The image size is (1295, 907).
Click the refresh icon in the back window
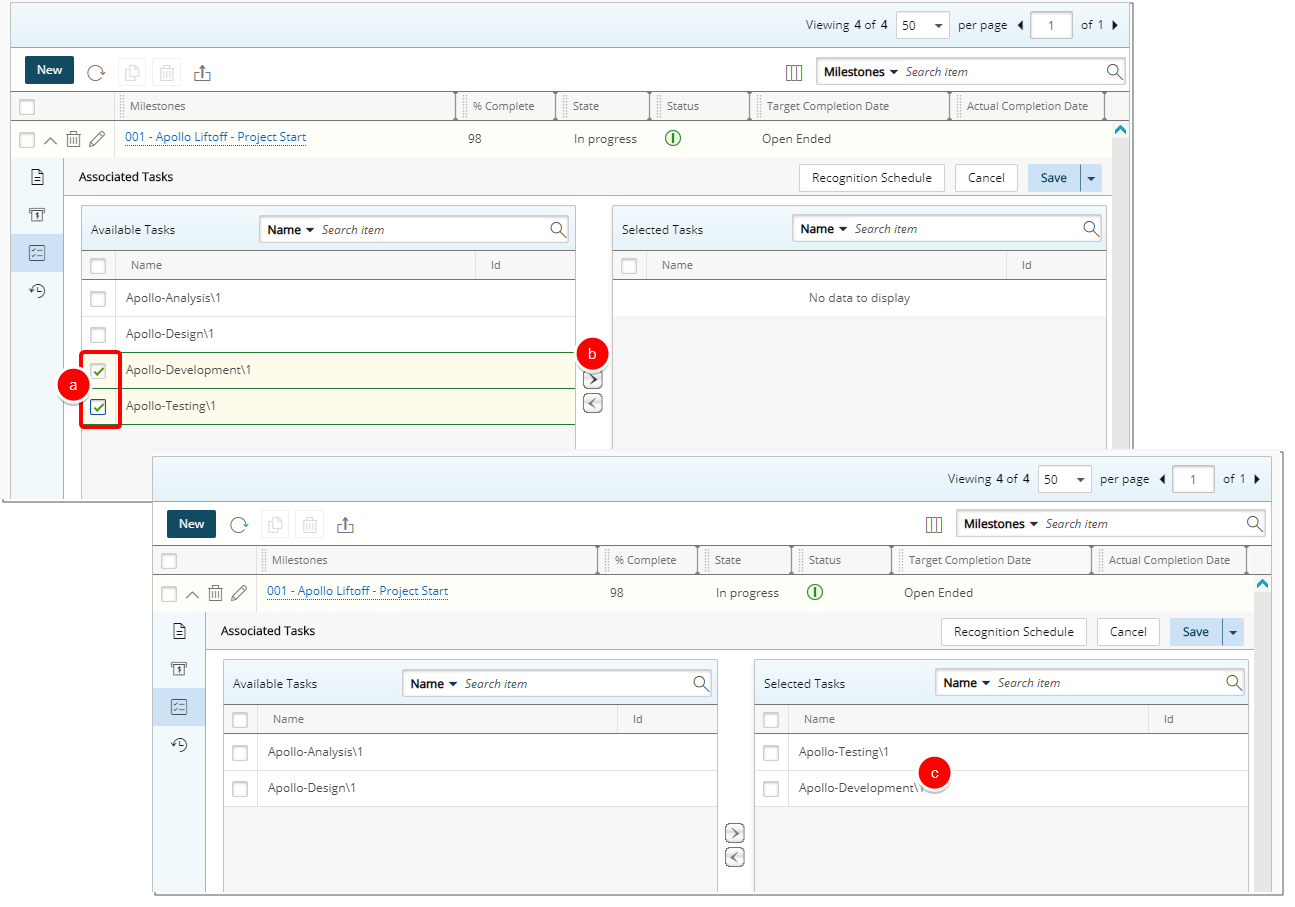[x=96, y=72]
